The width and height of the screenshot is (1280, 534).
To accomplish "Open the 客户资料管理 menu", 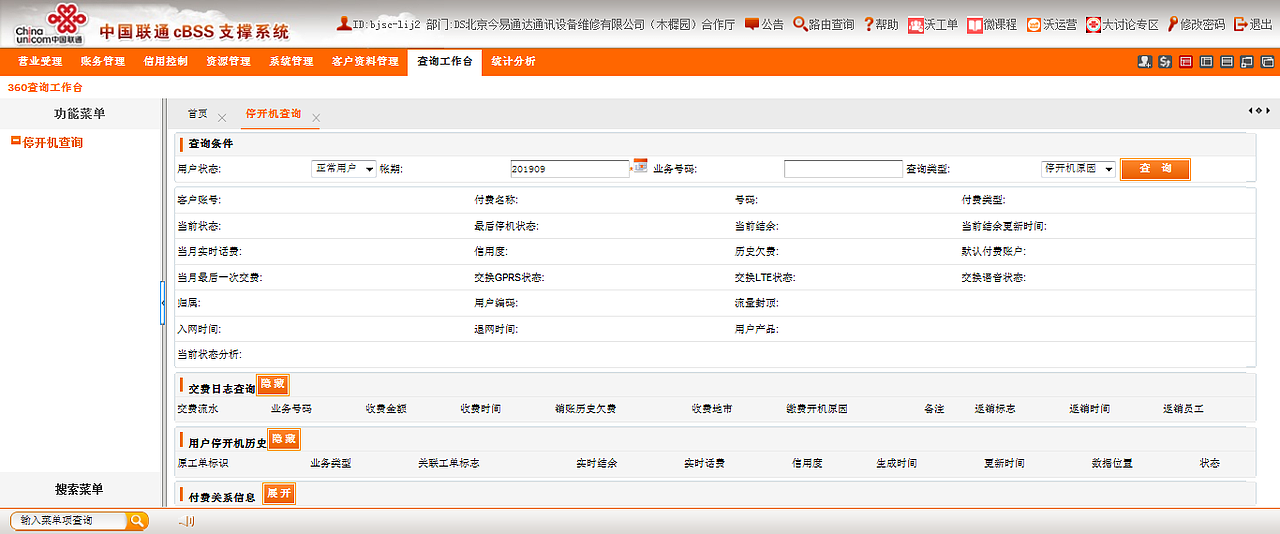I will [365, 62].
